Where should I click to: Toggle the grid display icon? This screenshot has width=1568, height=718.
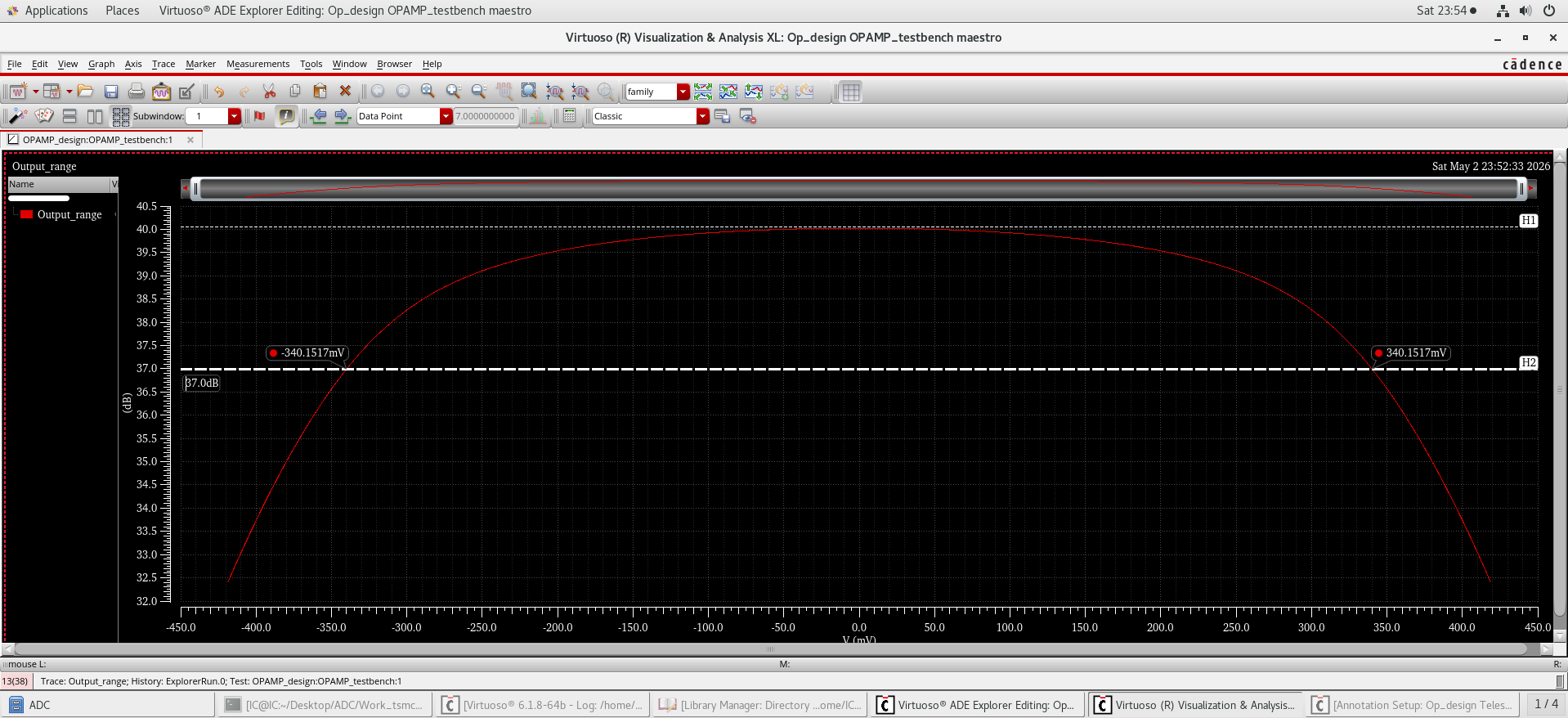pyautogui.click(x=851, y=92)
